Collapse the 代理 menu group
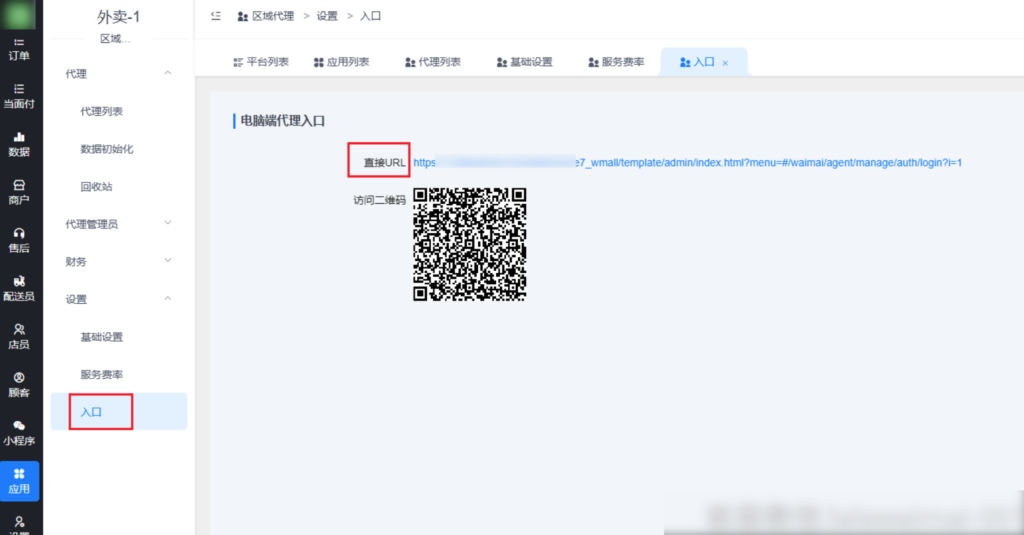 click(119, 74)
